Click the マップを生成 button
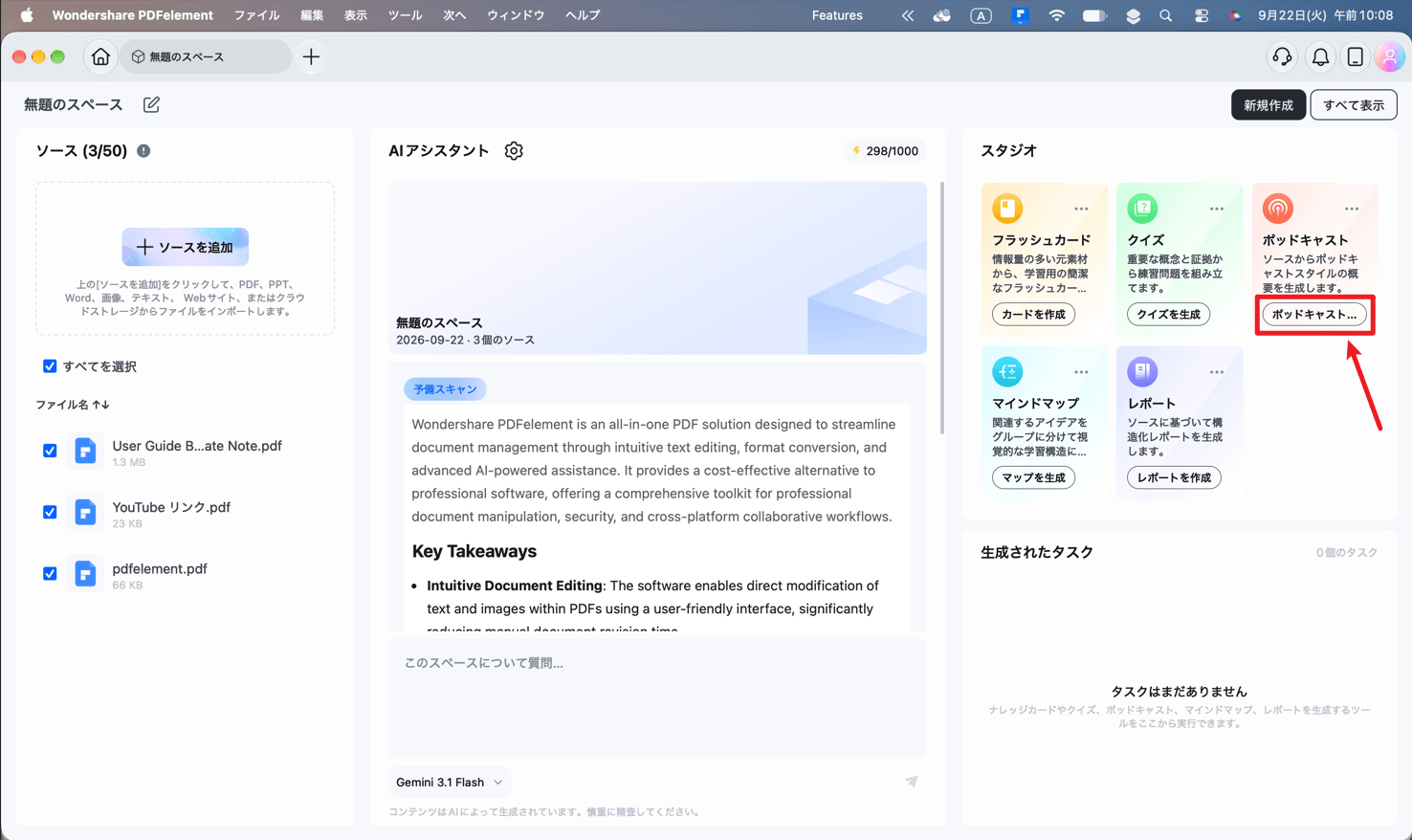This screenshot has height=840, width=1412. pos(1033,477)
